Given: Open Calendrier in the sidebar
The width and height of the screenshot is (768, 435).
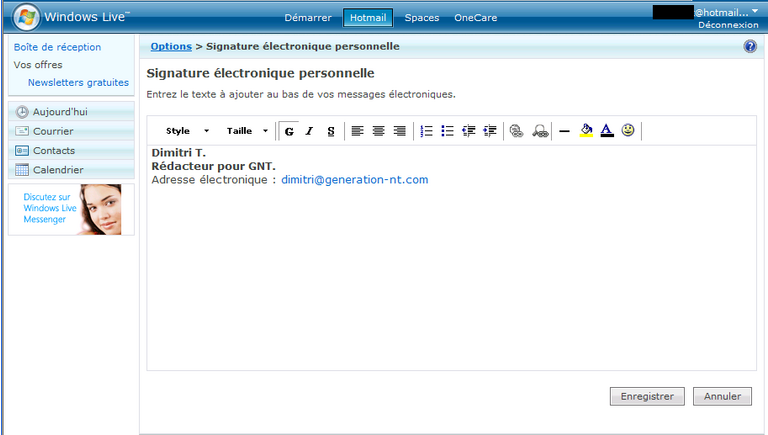Looking at the screenshot, I should [72, 169].
